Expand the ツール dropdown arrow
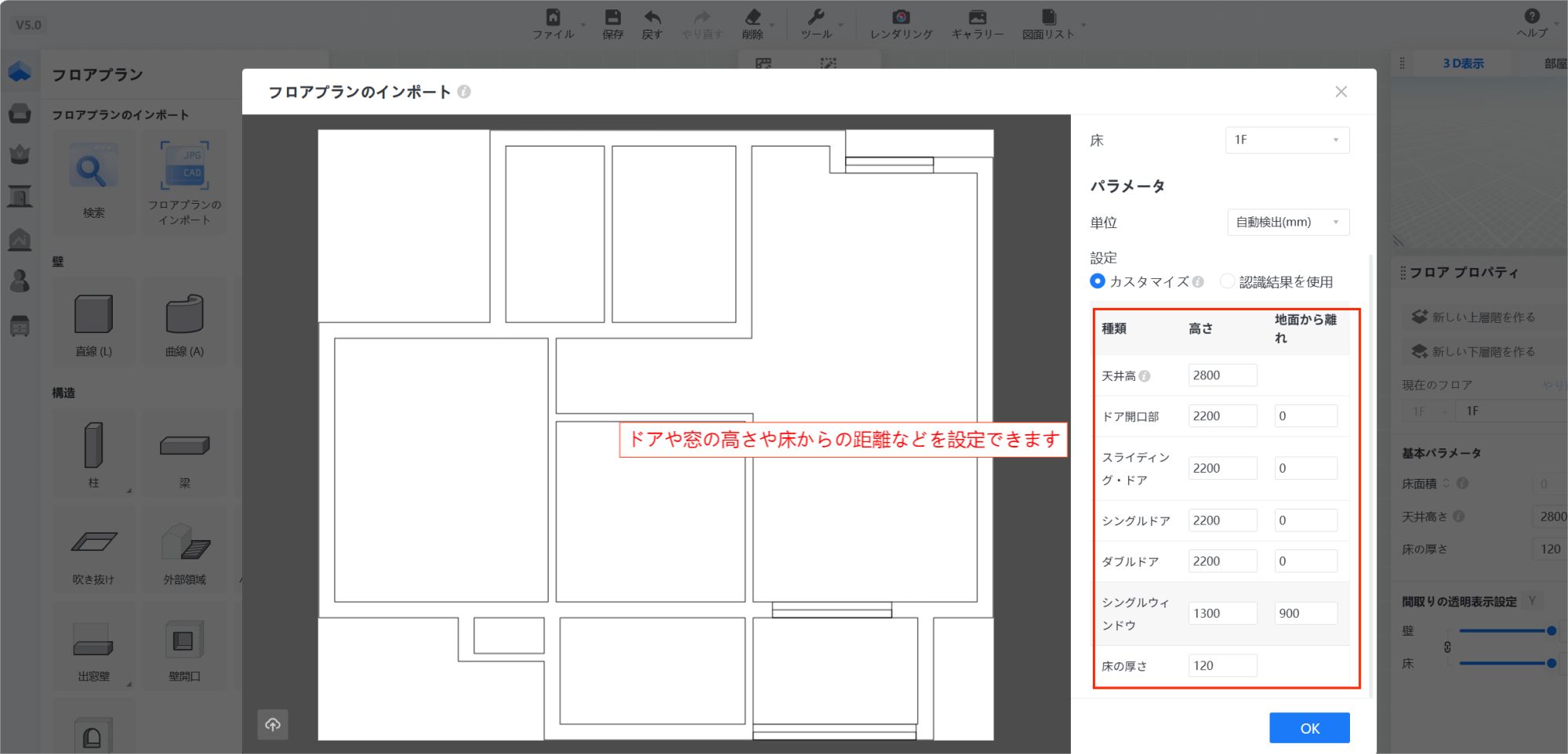The width and height of the screenshot is (1568, 754). click(x=840, y=24)
